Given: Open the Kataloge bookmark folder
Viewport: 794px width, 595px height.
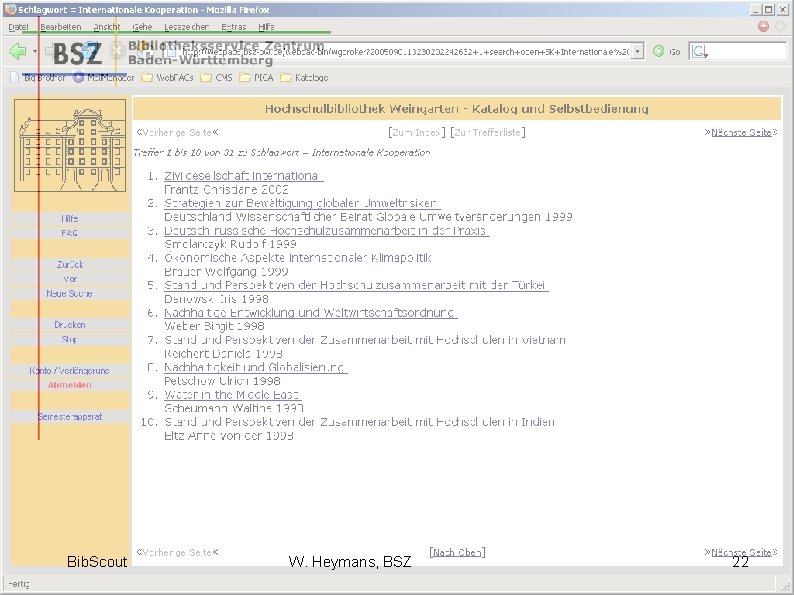Looking at the screenshot, I should click(304, 77).
